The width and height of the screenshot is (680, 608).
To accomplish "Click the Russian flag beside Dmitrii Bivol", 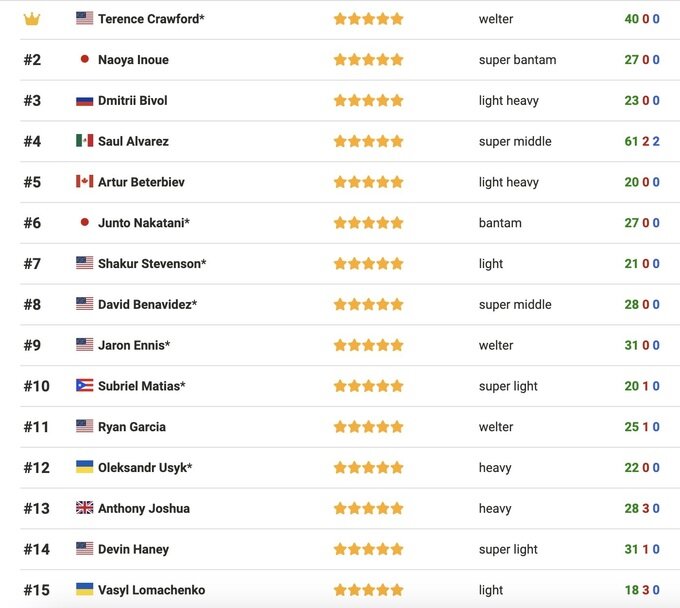I will tap(85, 101).
